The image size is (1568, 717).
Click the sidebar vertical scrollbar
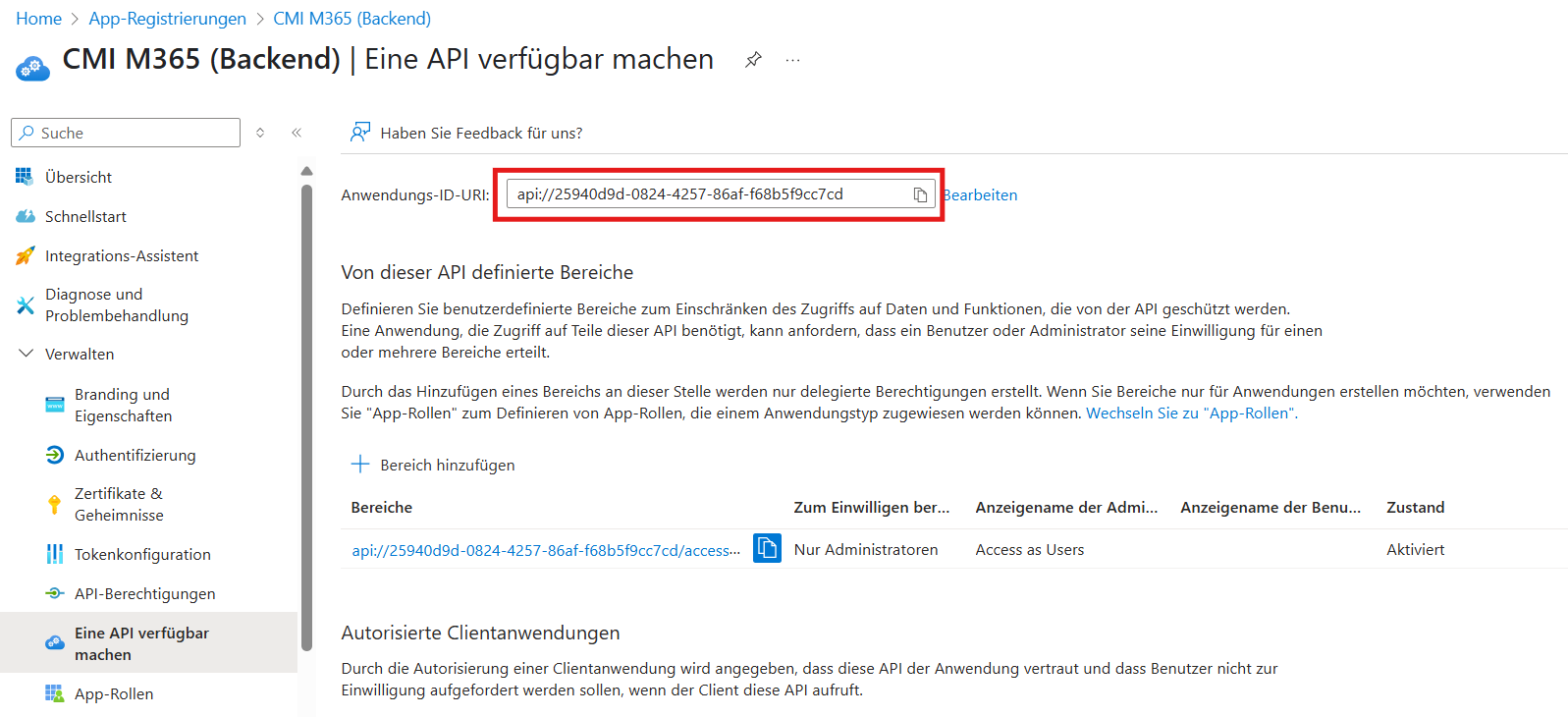[306, 413]
